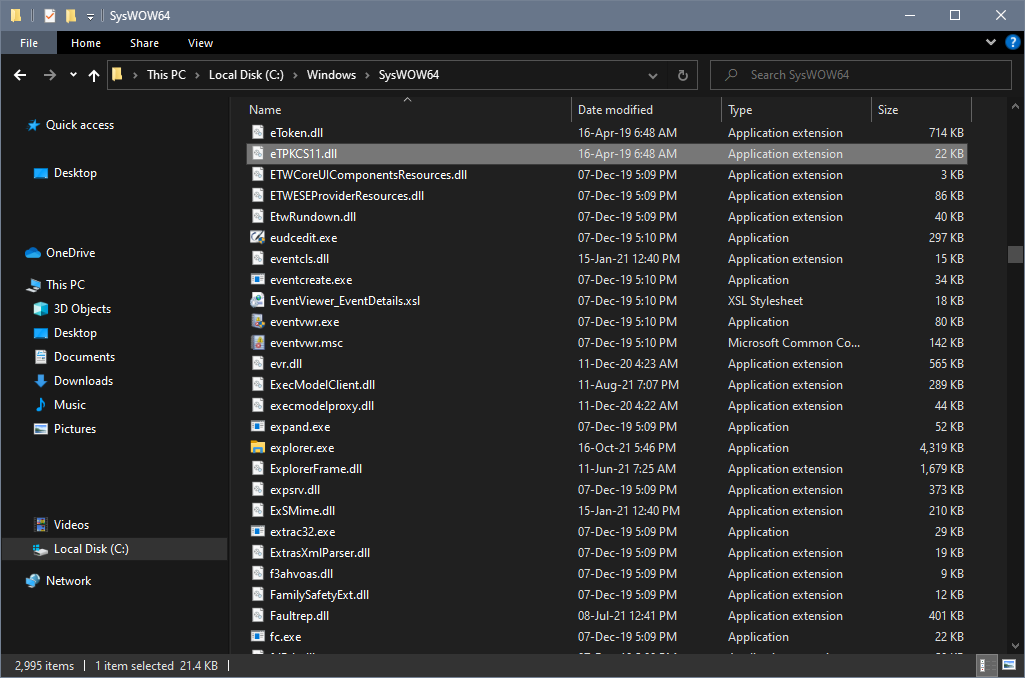This screenshot has width=1025, height=678.
Task: Open OneDrive in the navigation pane
Action: [x=71, y=253]
